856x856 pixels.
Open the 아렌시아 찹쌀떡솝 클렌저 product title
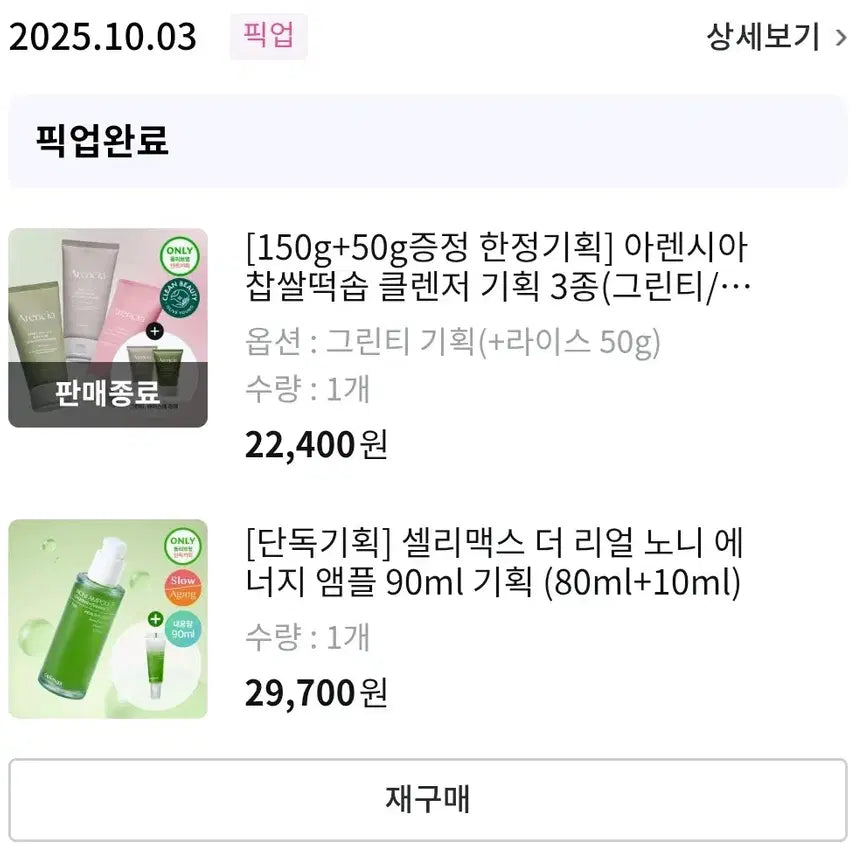pos(497,266)
